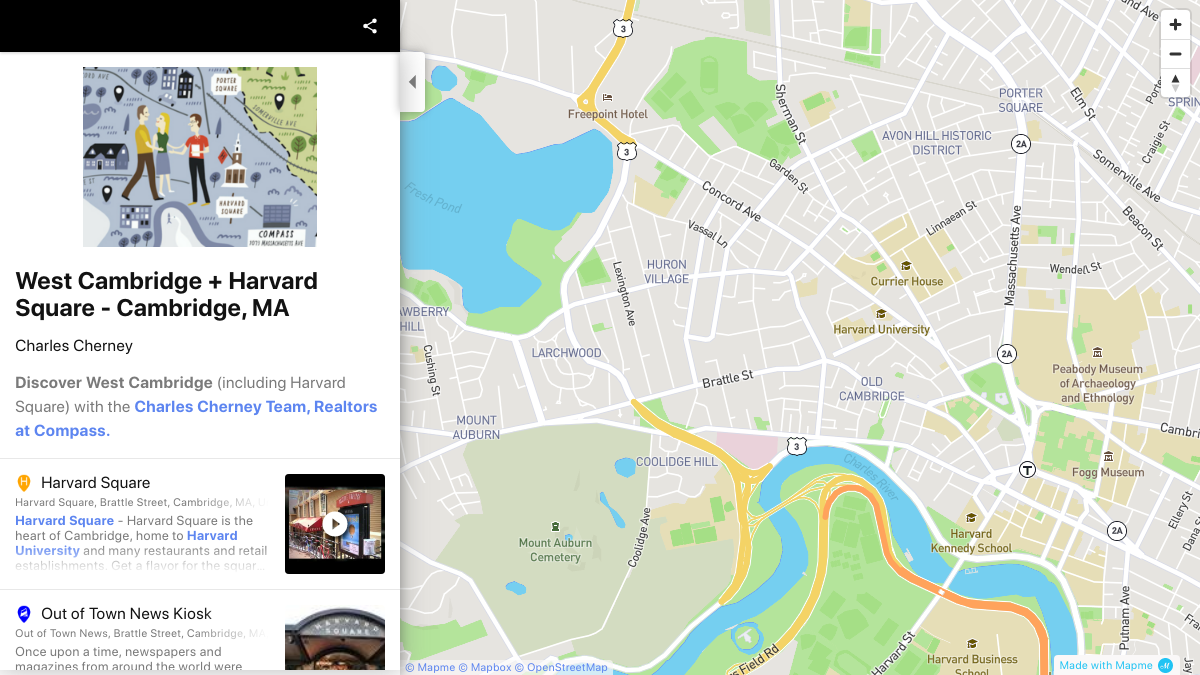Play the Harvard Square video thumbnail
This screenshot has width=1200, height=675.
[335, 524]
